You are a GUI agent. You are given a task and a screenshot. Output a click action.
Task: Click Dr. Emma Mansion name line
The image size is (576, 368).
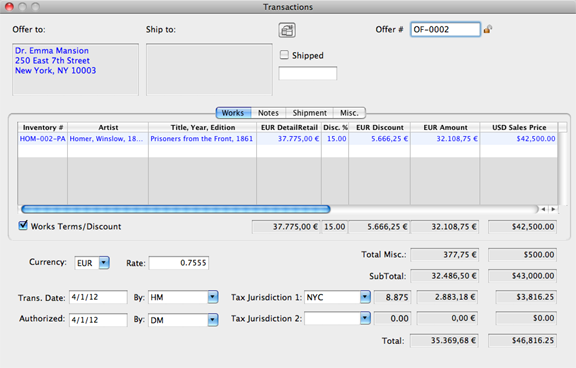[52, 50]
